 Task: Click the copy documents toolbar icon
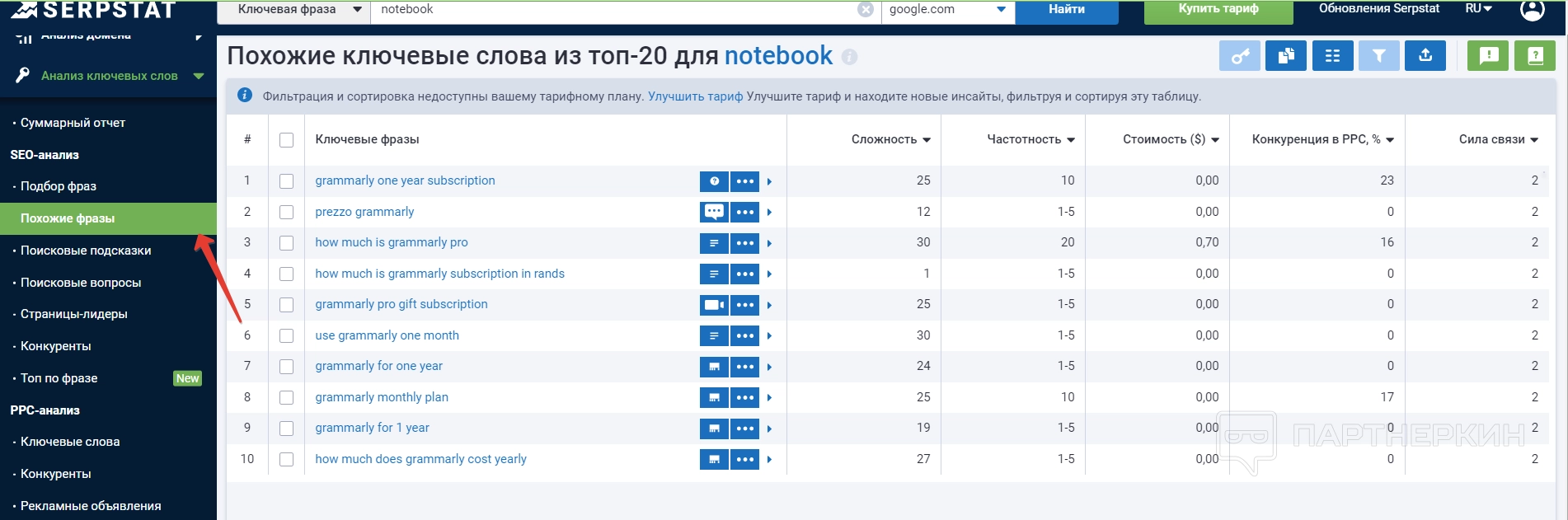(x=1285, y=56)
